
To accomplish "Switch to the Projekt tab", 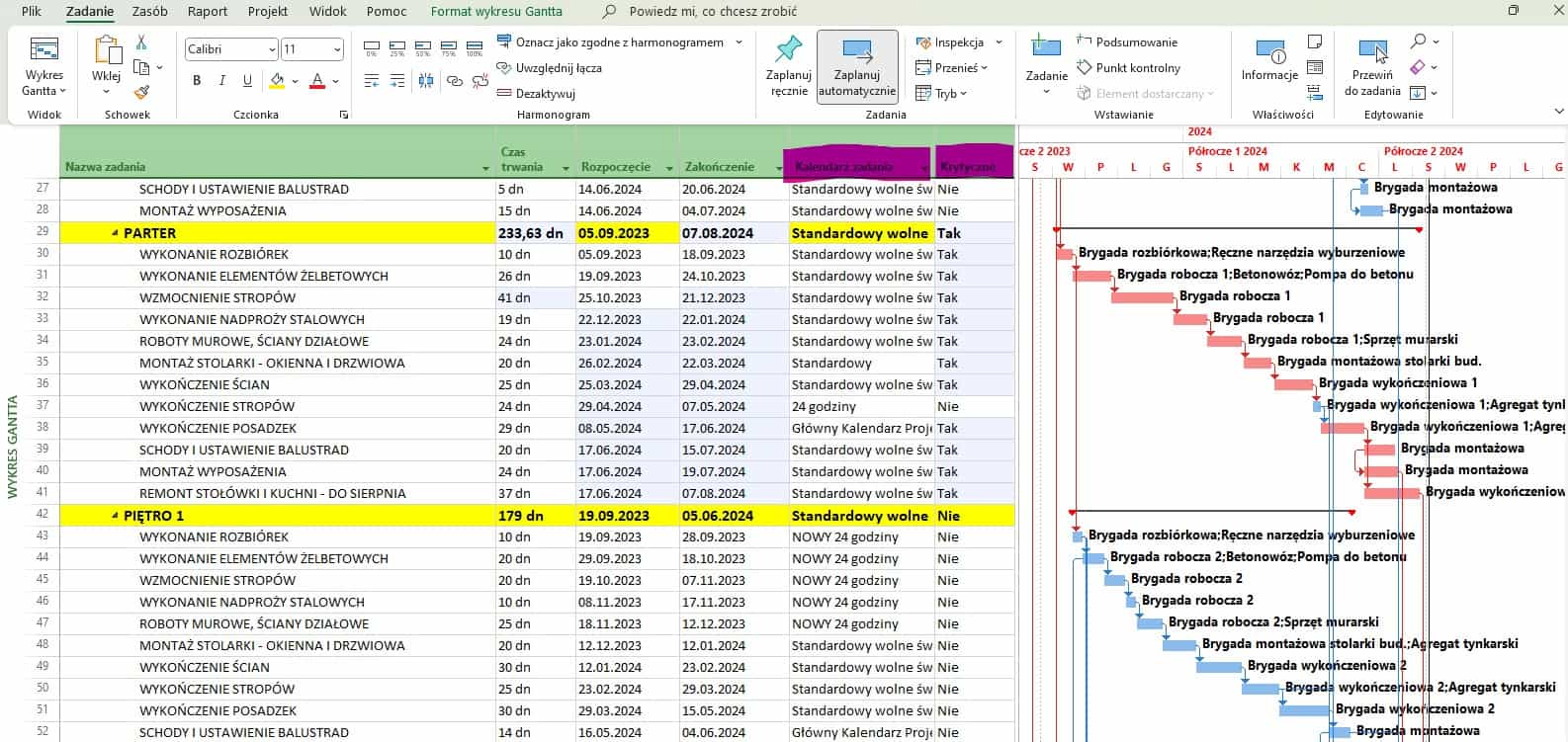I will [x=268, y=12].
